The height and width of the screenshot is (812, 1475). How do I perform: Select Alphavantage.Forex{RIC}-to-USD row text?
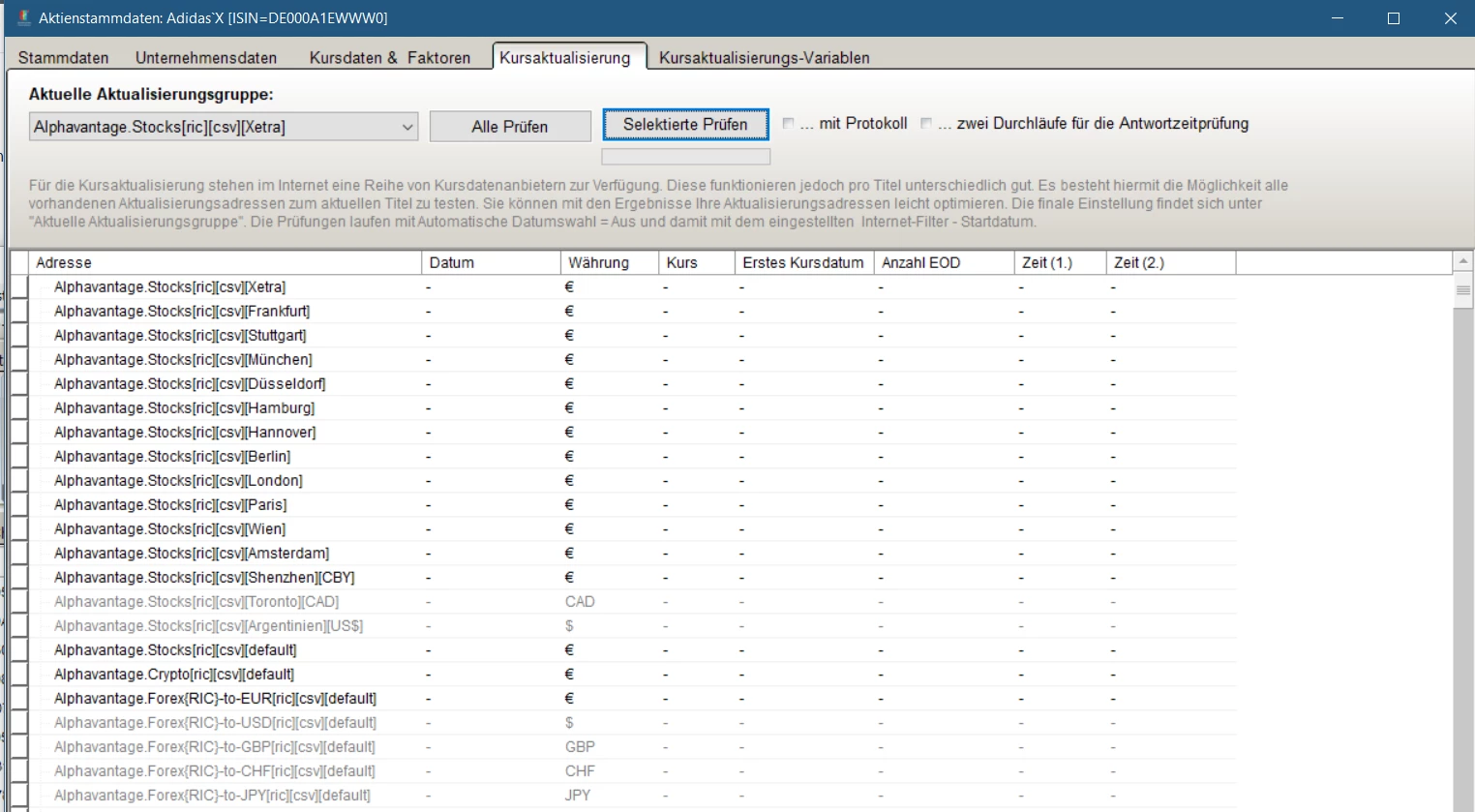(215, 723)
